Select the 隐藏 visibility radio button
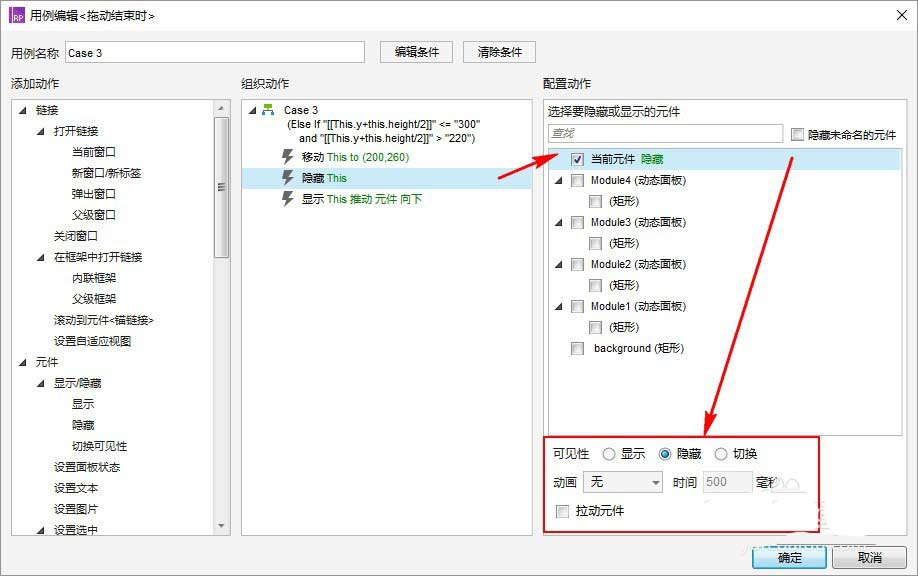 [664, 454]
